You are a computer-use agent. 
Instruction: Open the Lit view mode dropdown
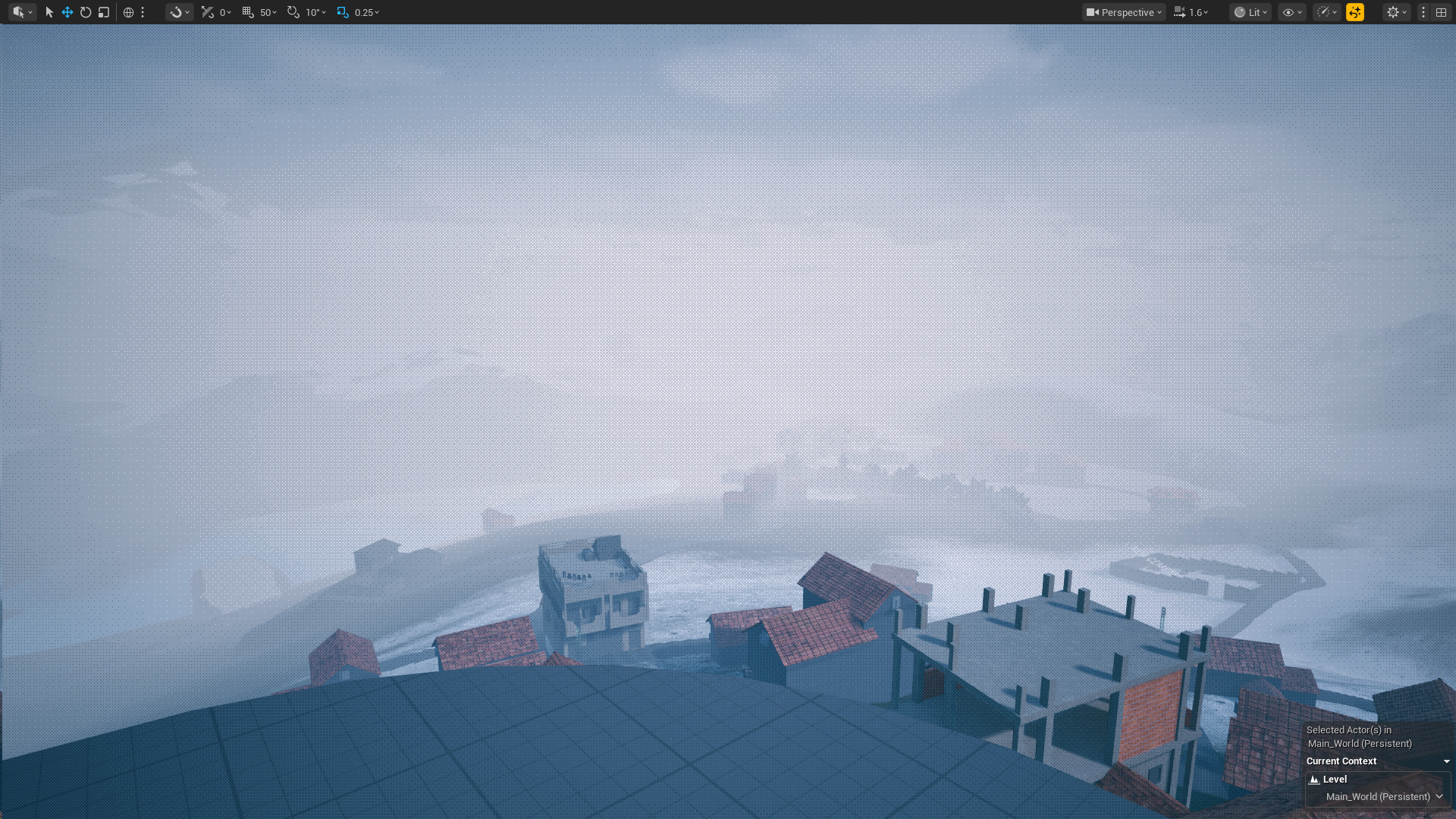point(1250,12)
